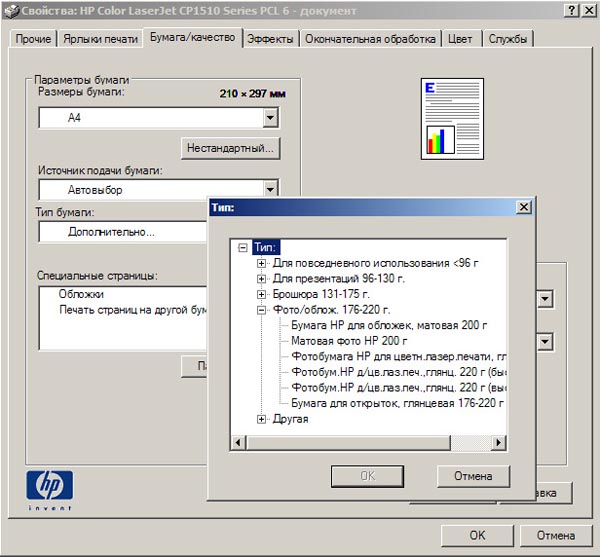
Task: Go to Окончательная обработка tab
Action: (370, 39)
